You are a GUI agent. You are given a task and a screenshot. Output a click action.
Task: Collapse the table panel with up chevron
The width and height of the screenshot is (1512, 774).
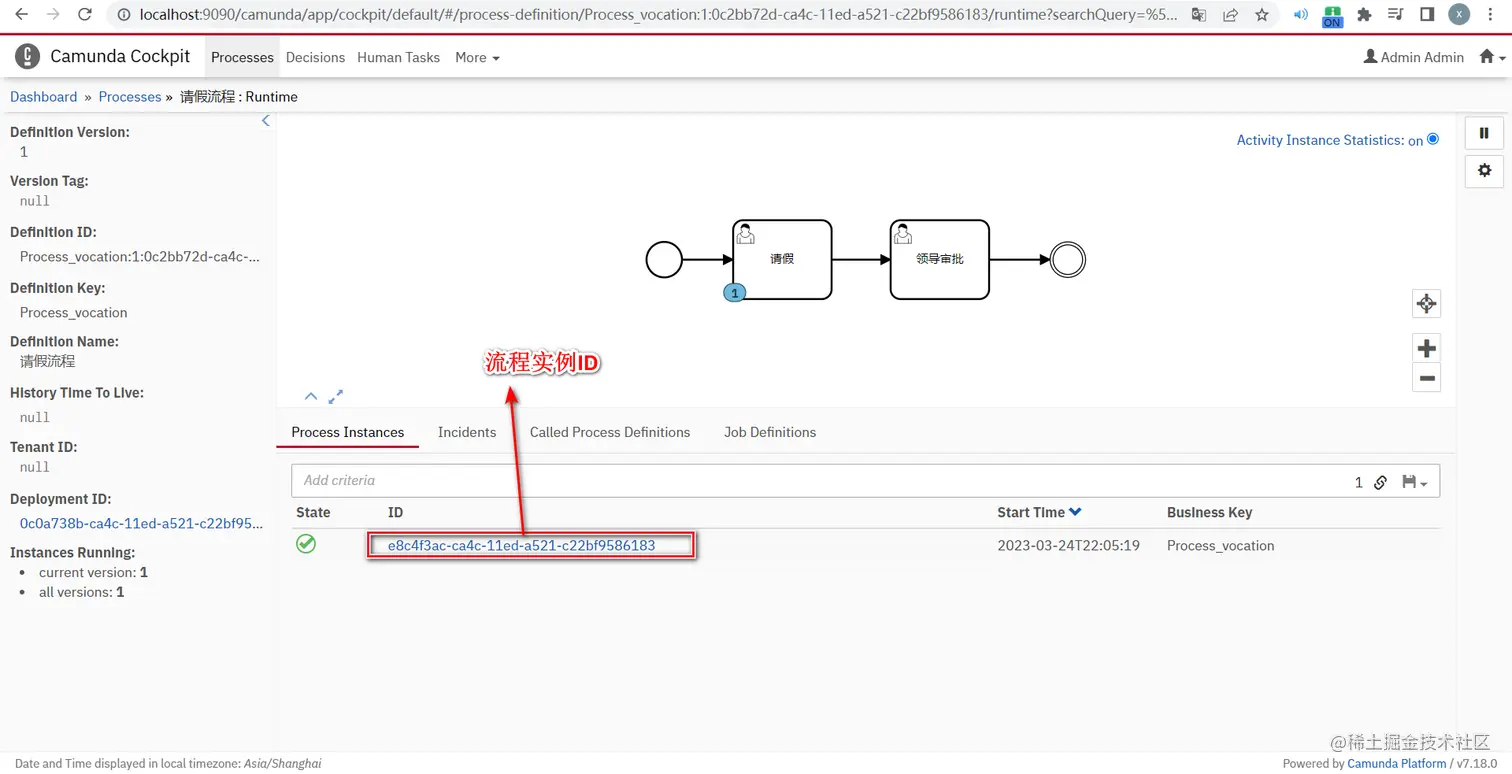pyautogui.click(x=311, y=397)
